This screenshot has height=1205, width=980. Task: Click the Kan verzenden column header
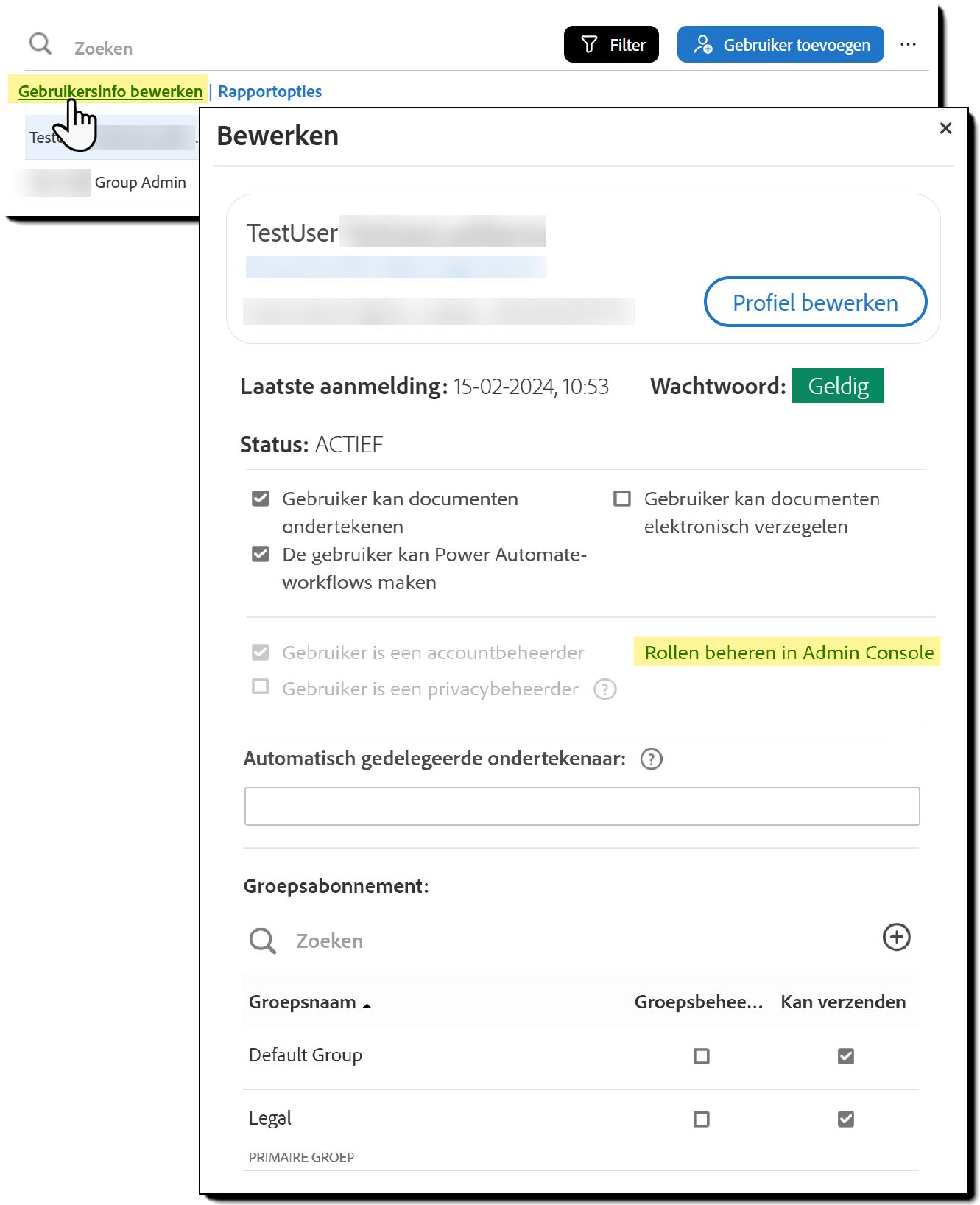click(843, 1002)
